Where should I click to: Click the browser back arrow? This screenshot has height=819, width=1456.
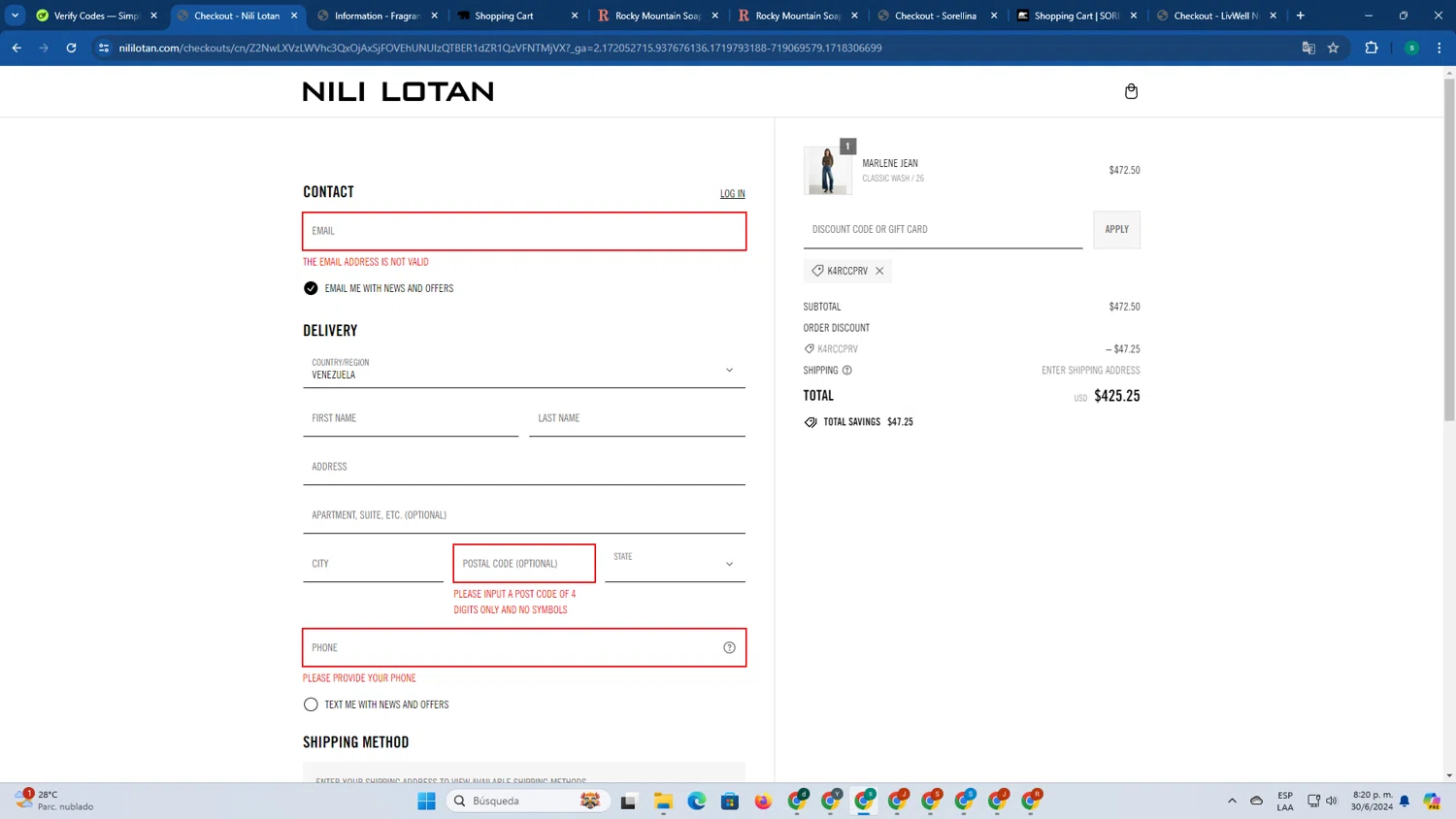(x=17, y=48)
